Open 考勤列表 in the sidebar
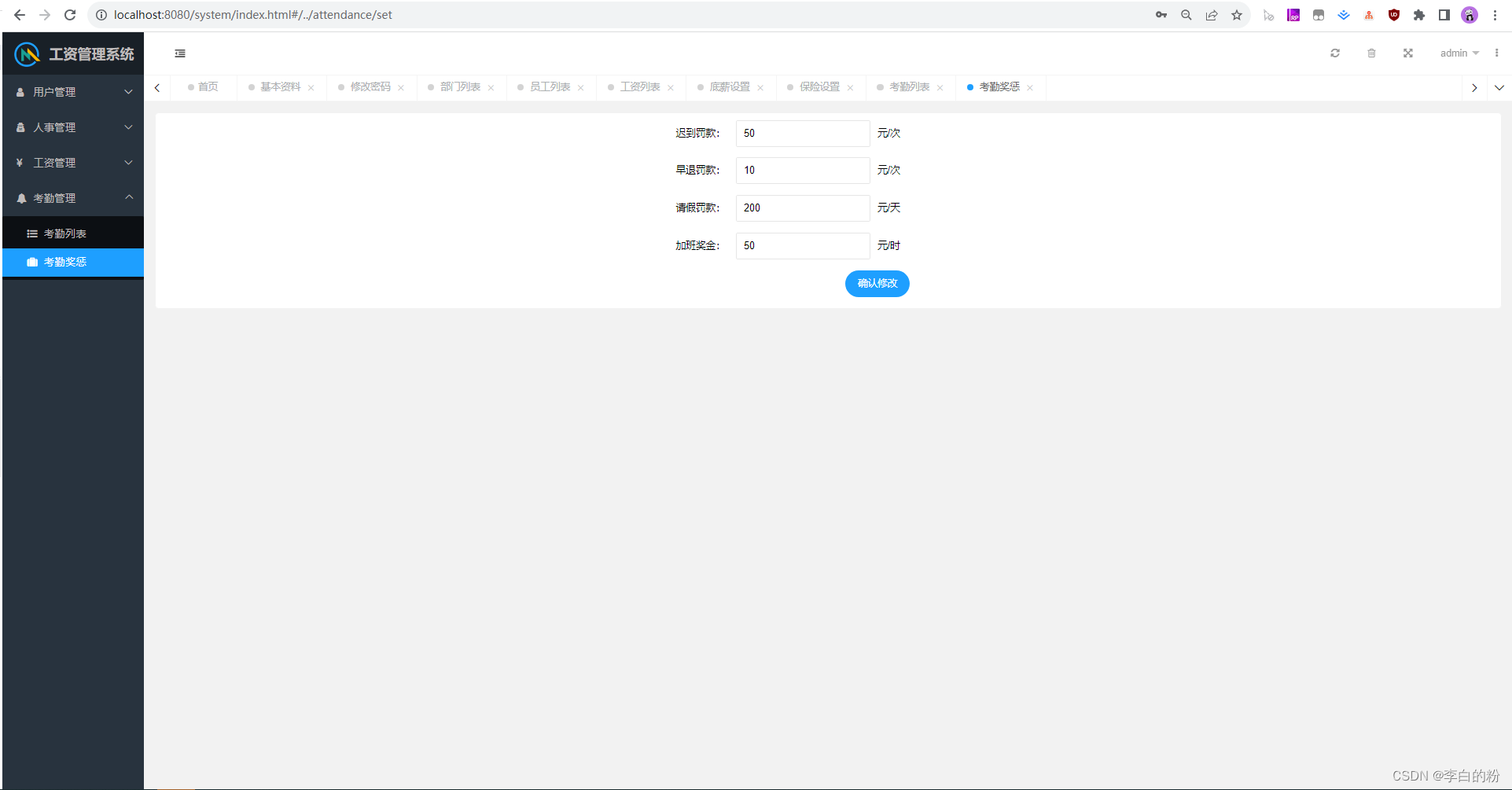The image size is (1512, 790). (x=73, y=233)
